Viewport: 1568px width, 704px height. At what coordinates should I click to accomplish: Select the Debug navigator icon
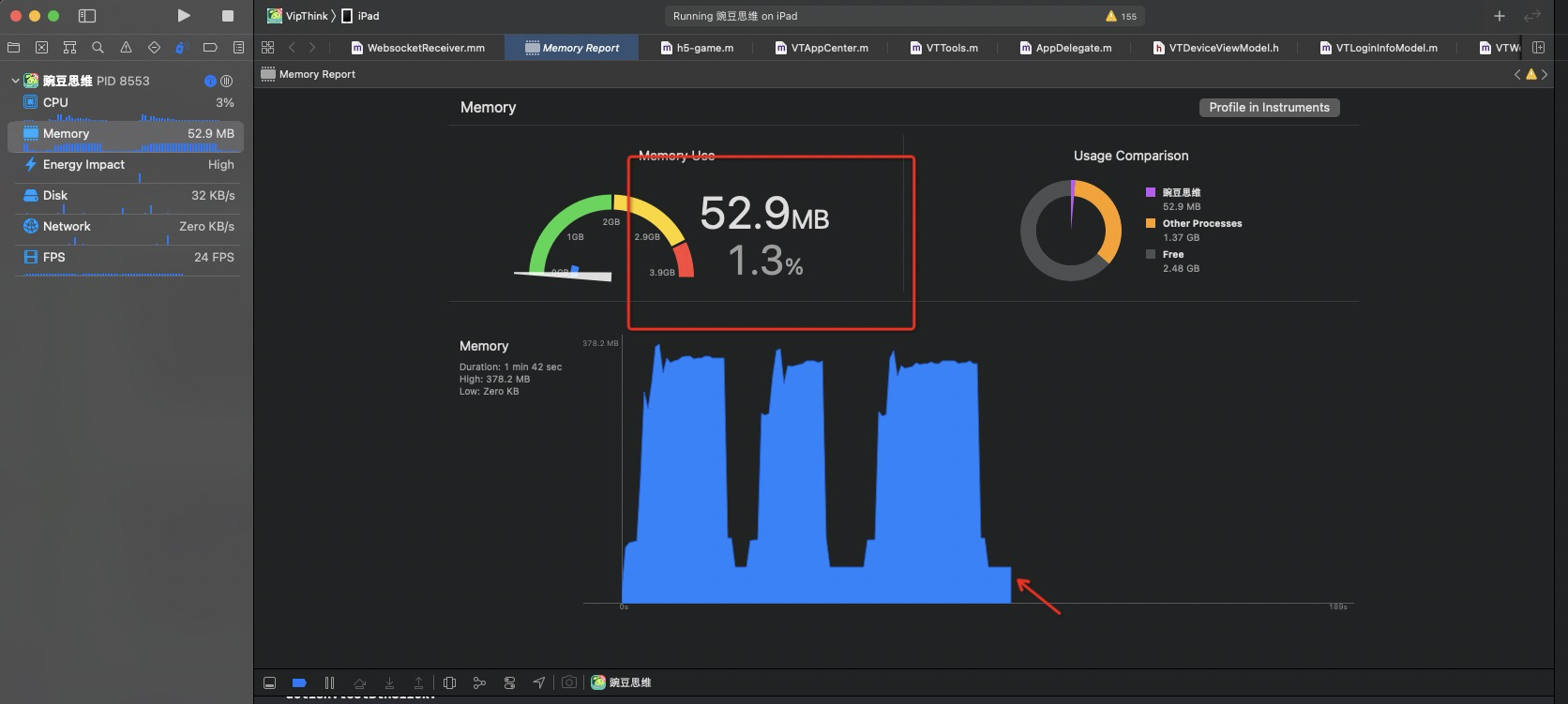pos(182,47)
